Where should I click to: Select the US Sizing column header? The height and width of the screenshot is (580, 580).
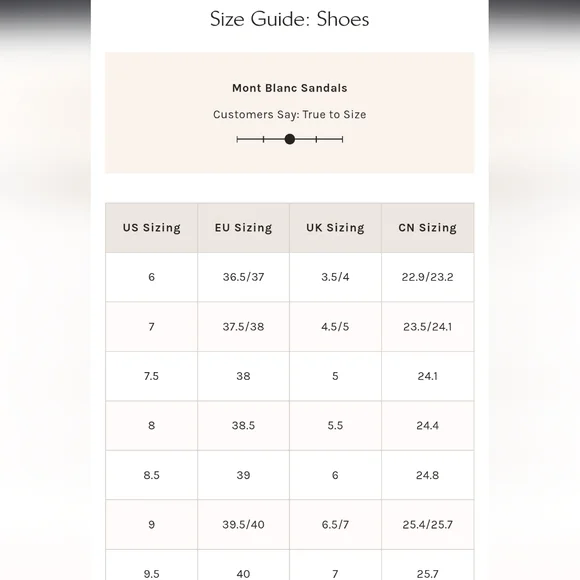coord(152,228)
